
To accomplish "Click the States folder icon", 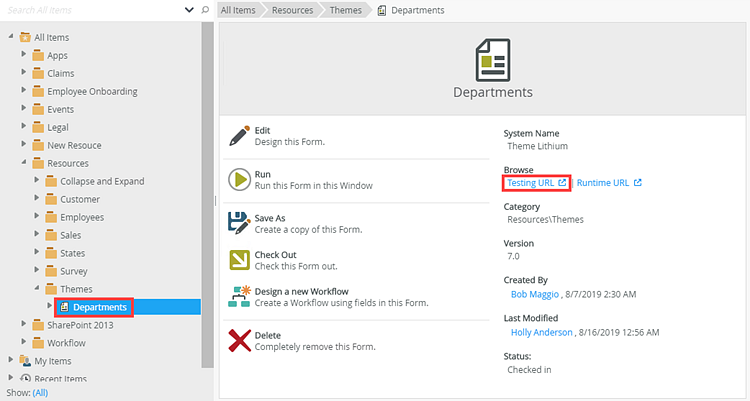I will click(51, 253).
